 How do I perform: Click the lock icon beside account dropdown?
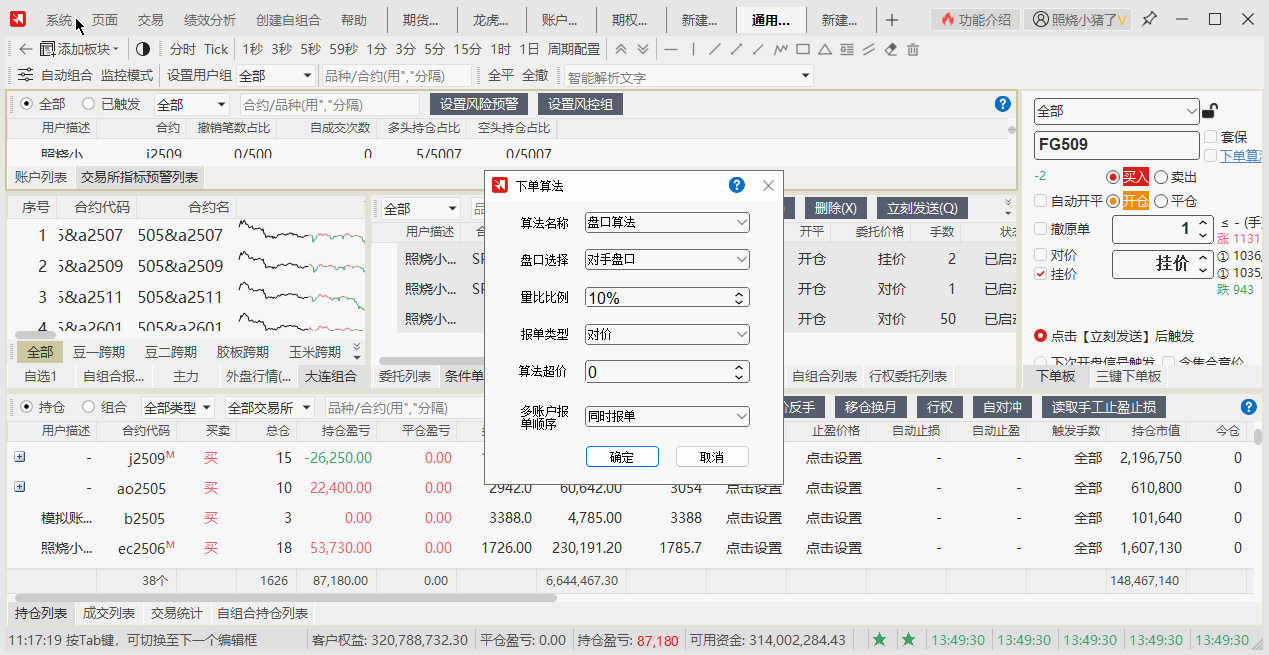click(1210, 111)
